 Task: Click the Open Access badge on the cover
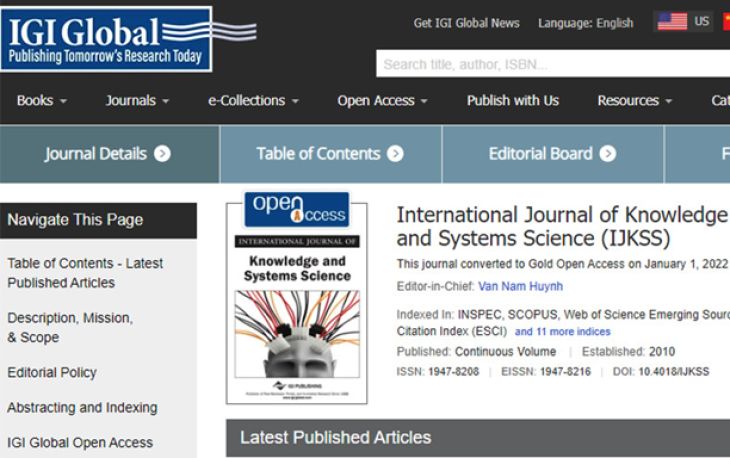(x=297, y=209)
